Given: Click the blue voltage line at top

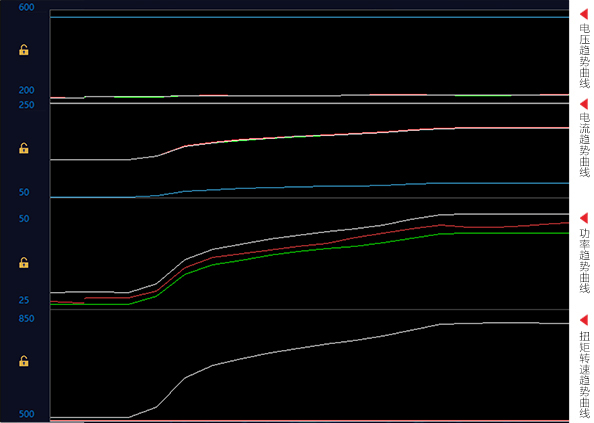Looking at the screenshot, I should pyautogui.click(x=309, y=17).
